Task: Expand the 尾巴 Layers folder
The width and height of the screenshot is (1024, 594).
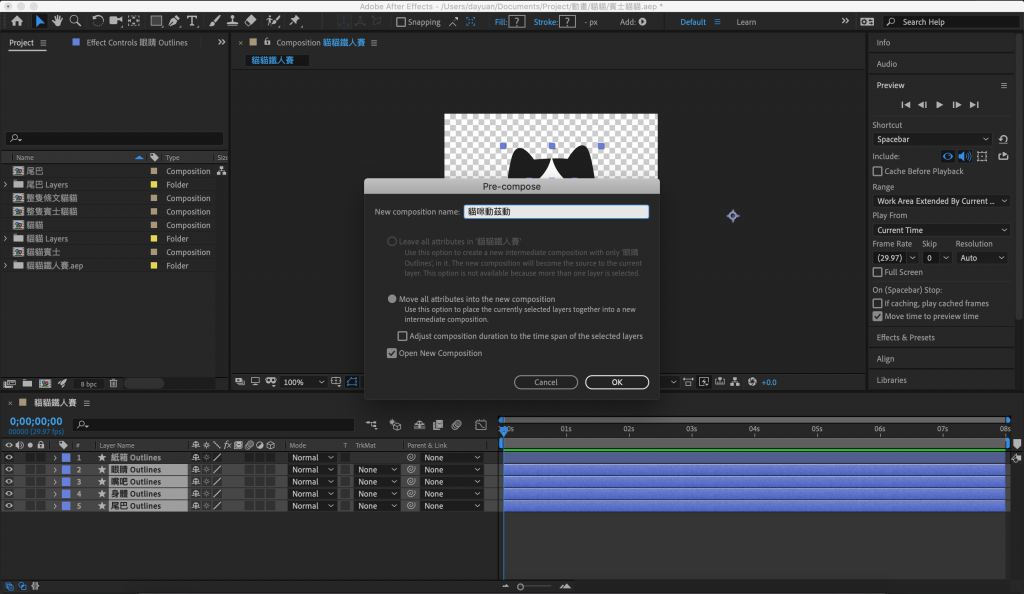Action: pyautogui.click(x=6, y=185)
